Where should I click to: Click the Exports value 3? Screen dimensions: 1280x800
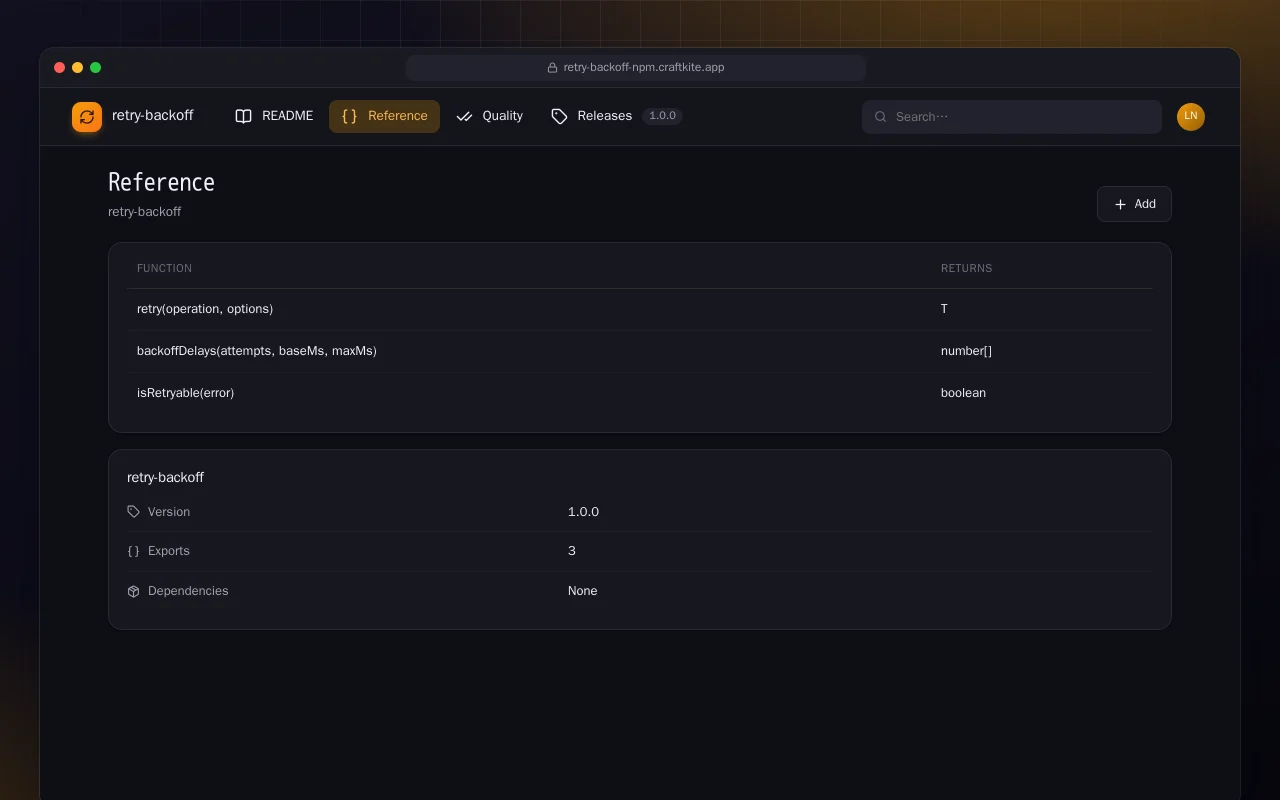(572, 551)
